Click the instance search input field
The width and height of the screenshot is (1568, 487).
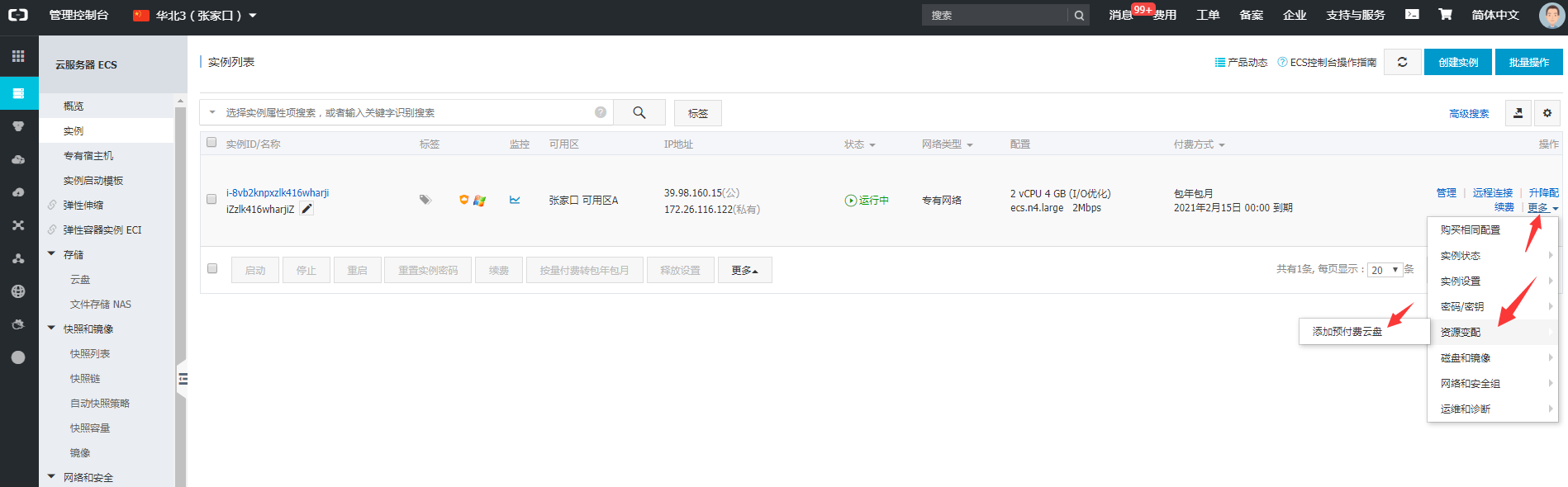[405, 112]
